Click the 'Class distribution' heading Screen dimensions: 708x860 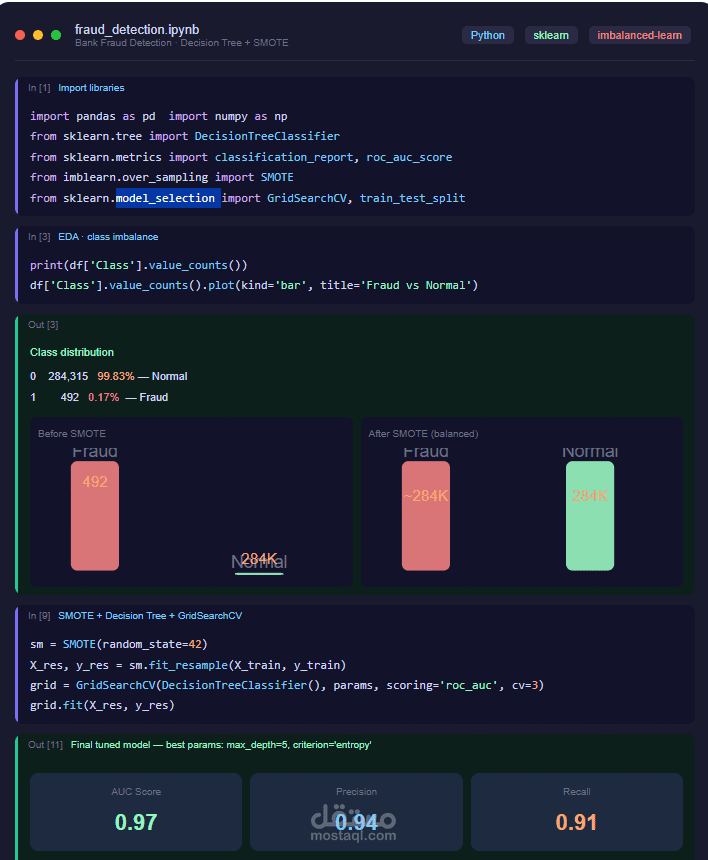click(x=72, y=352)
